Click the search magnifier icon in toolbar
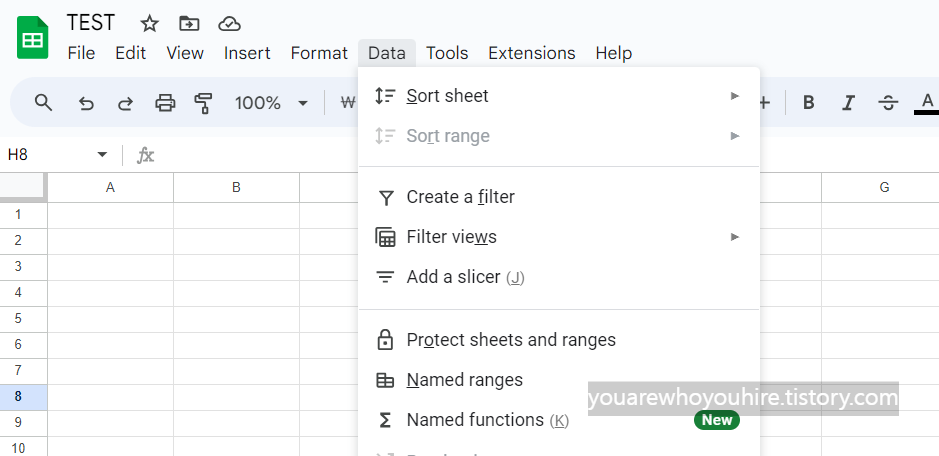The width and height of the screenshot is (939, 456). click(43, 102)
